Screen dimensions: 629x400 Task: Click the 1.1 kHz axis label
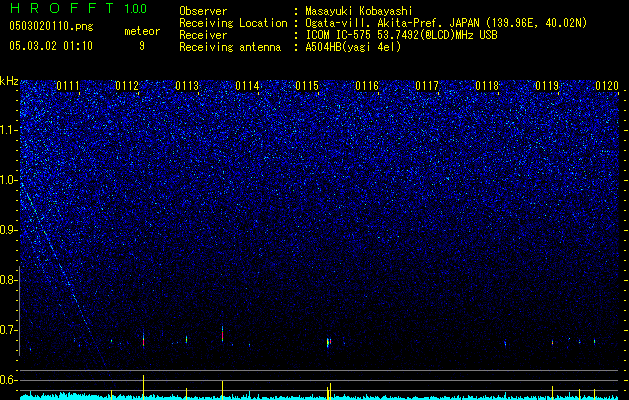coord(8,130)
